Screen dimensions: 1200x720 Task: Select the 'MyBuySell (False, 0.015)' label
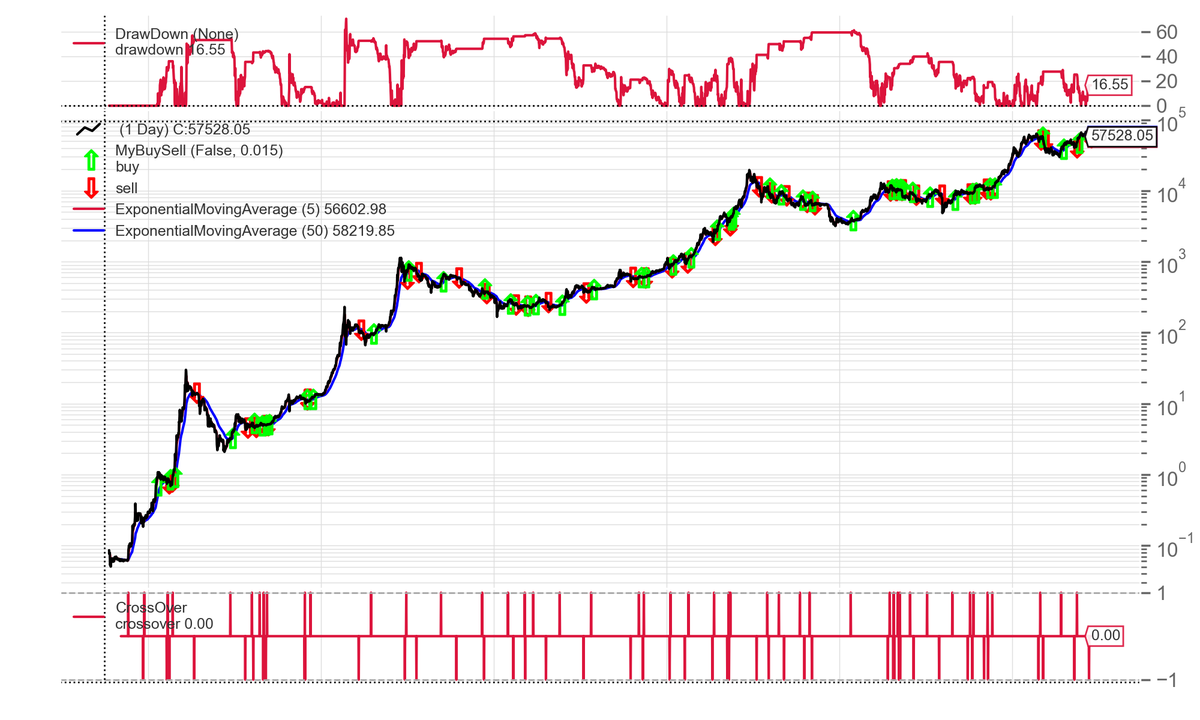click(x=199, y=151)
